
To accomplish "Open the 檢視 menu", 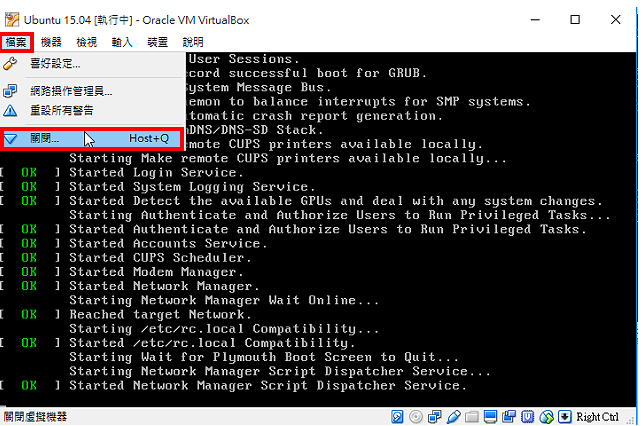I will click(87, 42).
